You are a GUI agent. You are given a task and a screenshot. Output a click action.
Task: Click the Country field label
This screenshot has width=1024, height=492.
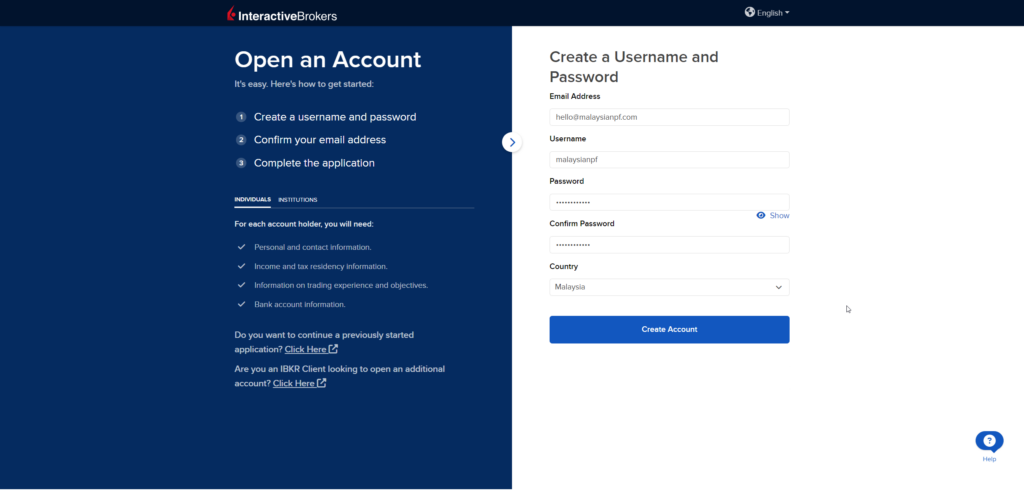click(x=564, y=267)
